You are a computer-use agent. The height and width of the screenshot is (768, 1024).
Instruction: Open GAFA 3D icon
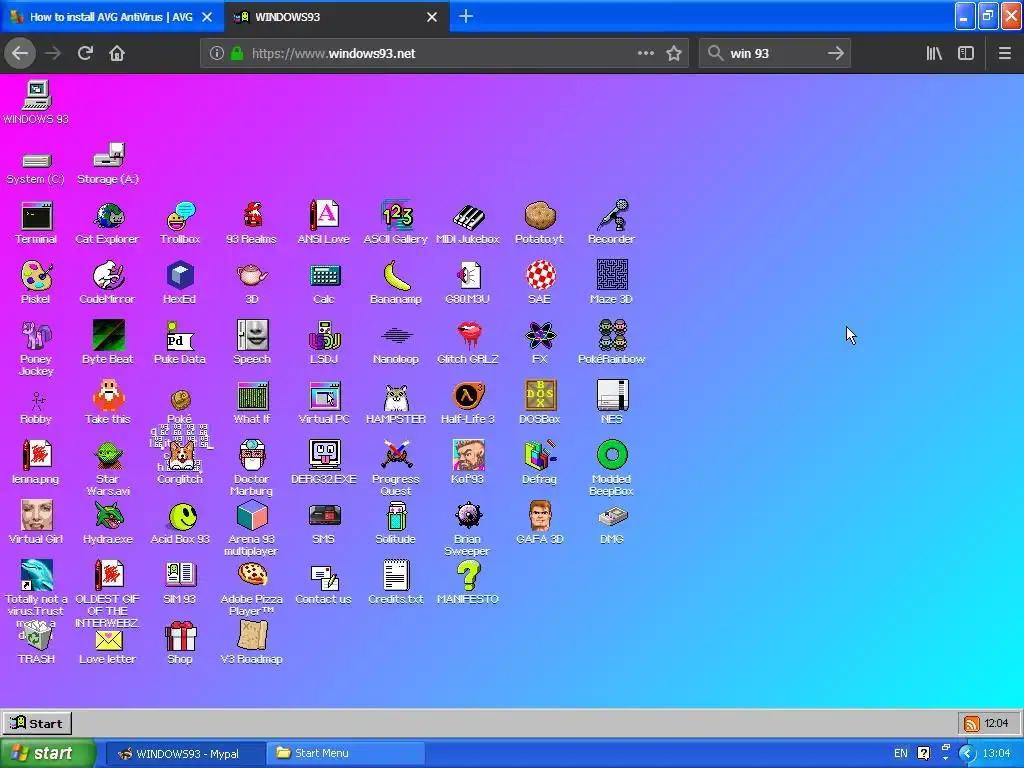coord(540,522)
